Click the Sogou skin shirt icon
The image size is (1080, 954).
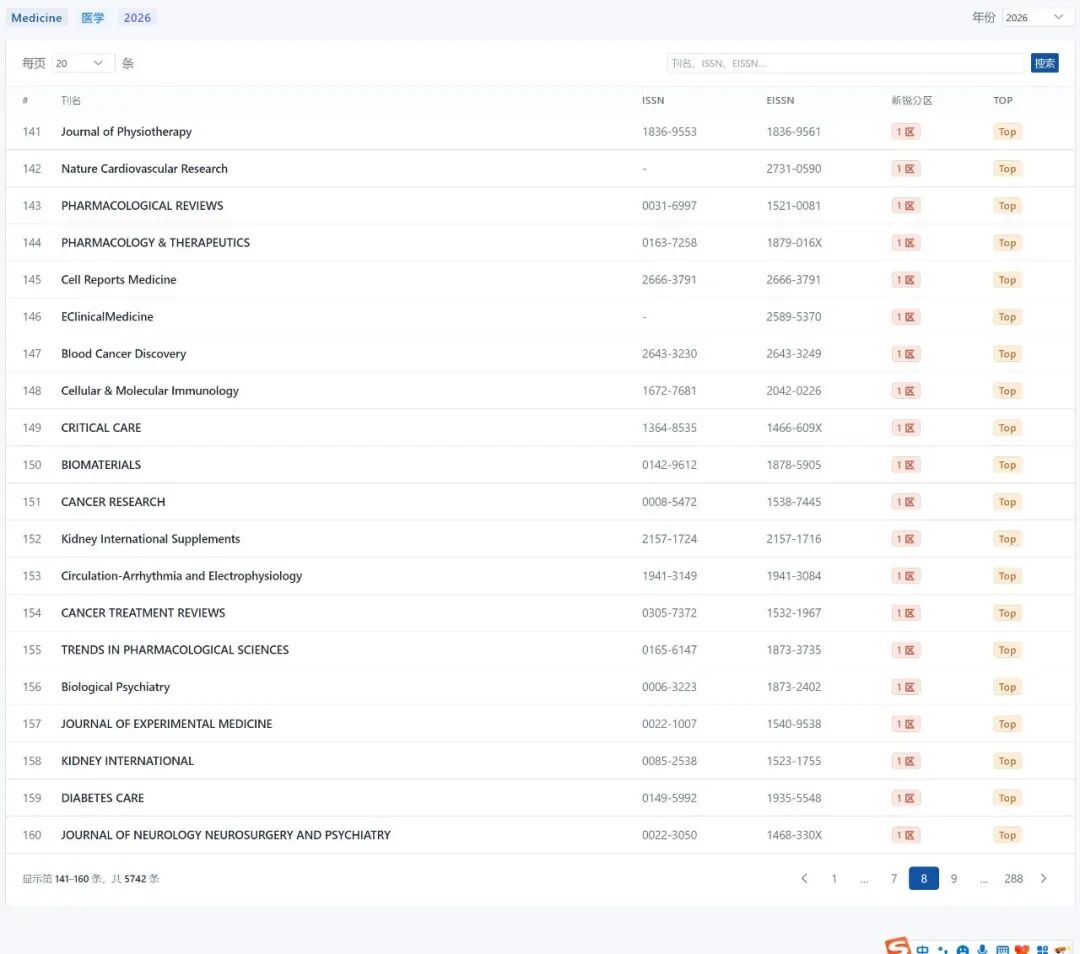1022,949
